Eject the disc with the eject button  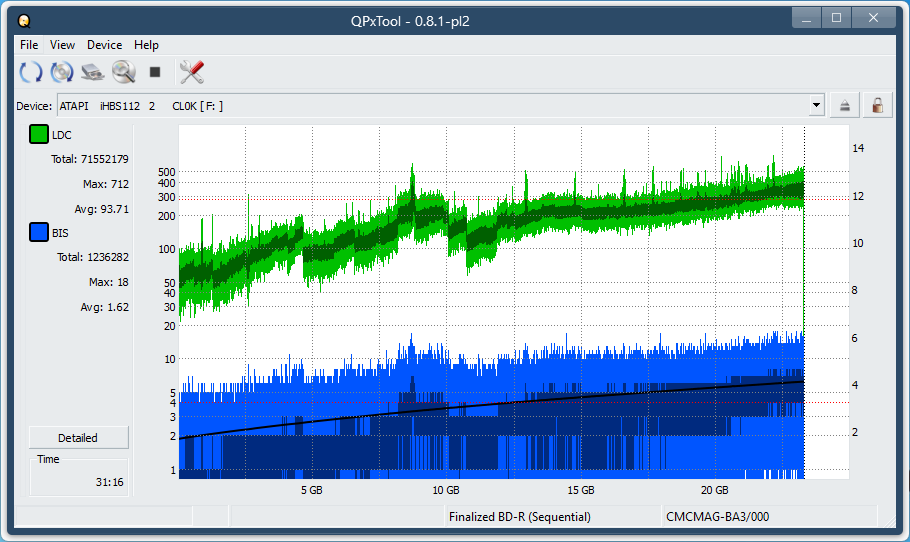[844, 106]
